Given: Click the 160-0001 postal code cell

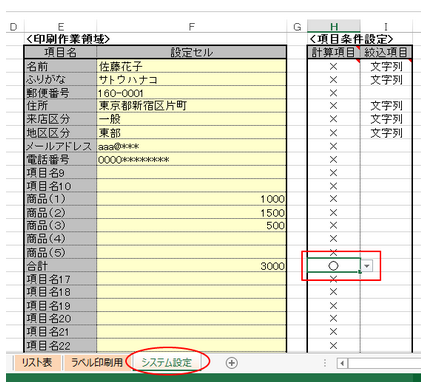Looking at the screenshot, I should pyautogui.click(x=191, y=93).
